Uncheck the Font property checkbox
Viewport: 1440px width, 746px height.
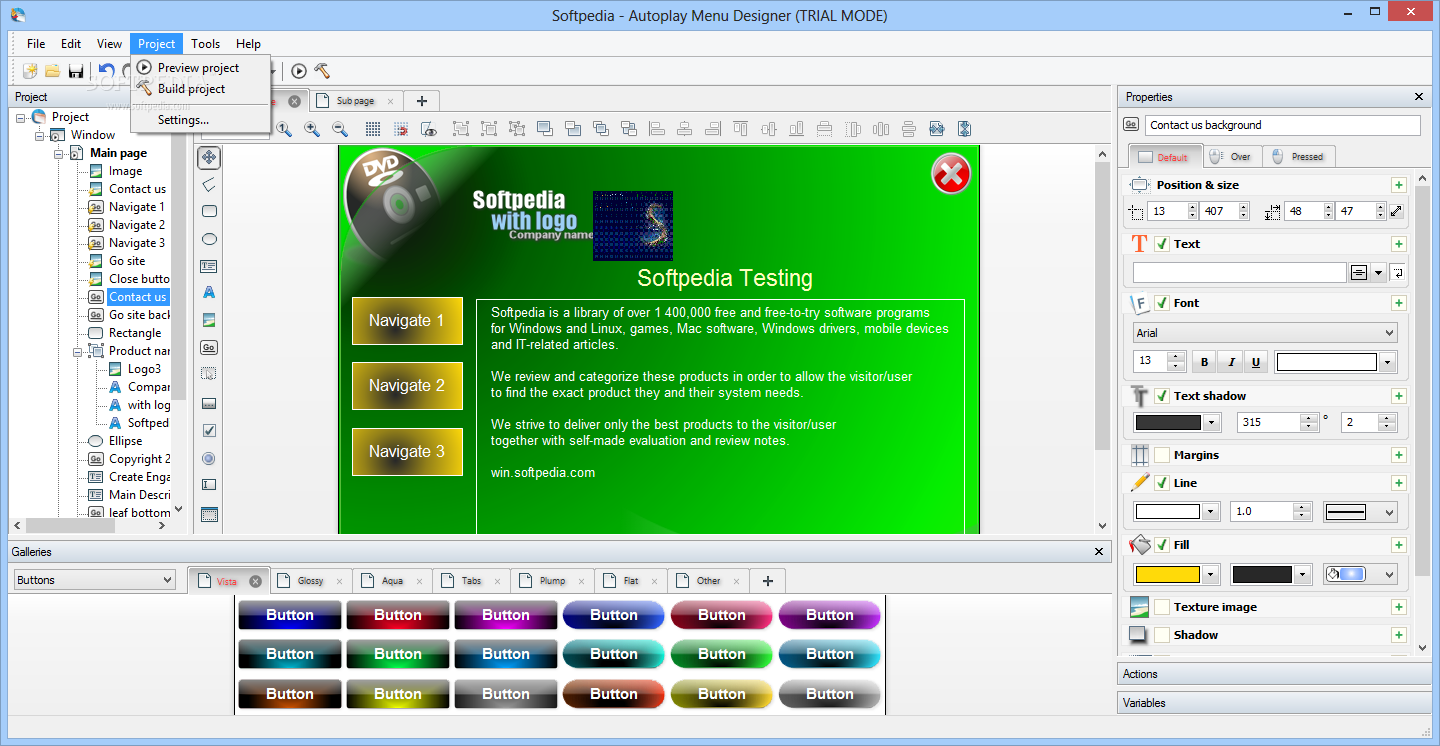click(1161, 303)
